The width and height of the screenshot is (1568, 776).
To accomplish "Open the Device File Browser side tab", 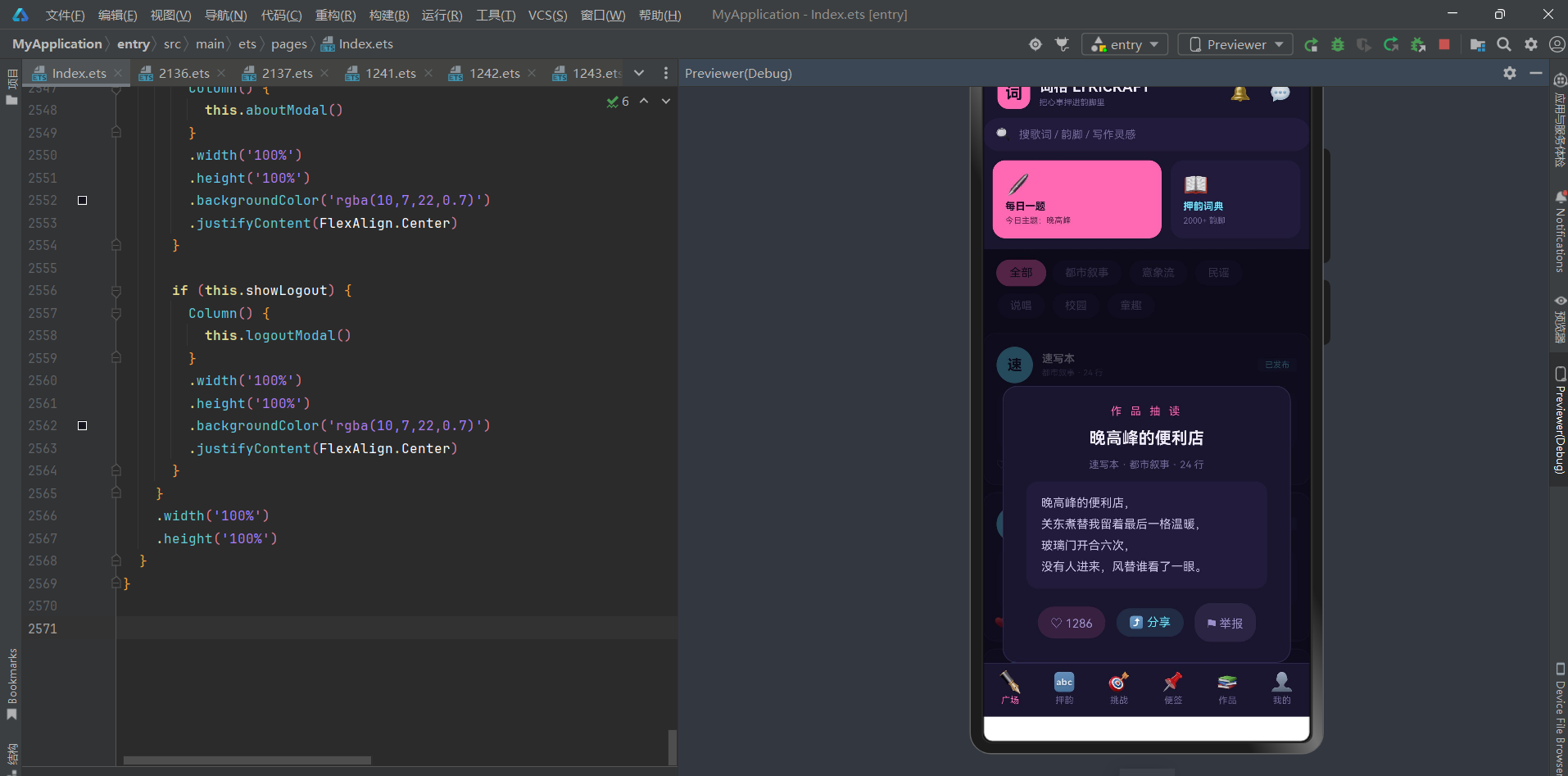I will point(1560,718).
